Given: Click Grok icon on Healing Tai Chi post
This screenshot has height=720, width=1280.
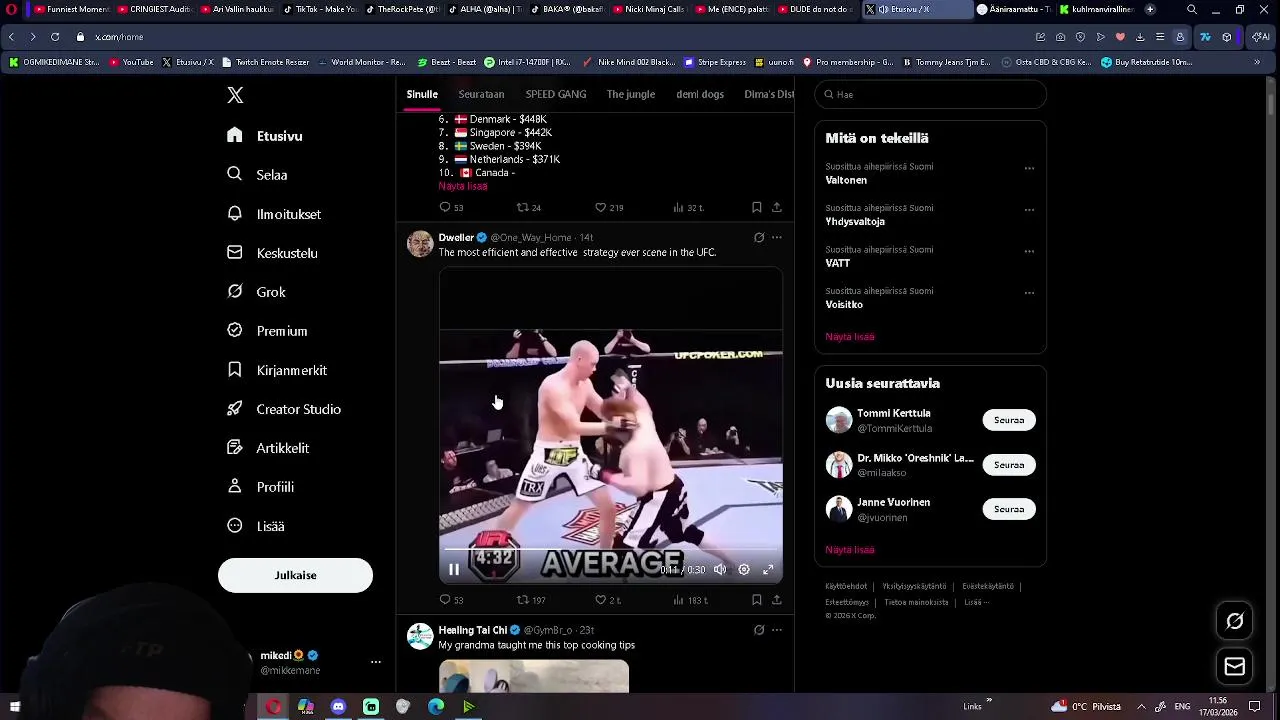Looking at the screenshot, I should coord(759,630).
